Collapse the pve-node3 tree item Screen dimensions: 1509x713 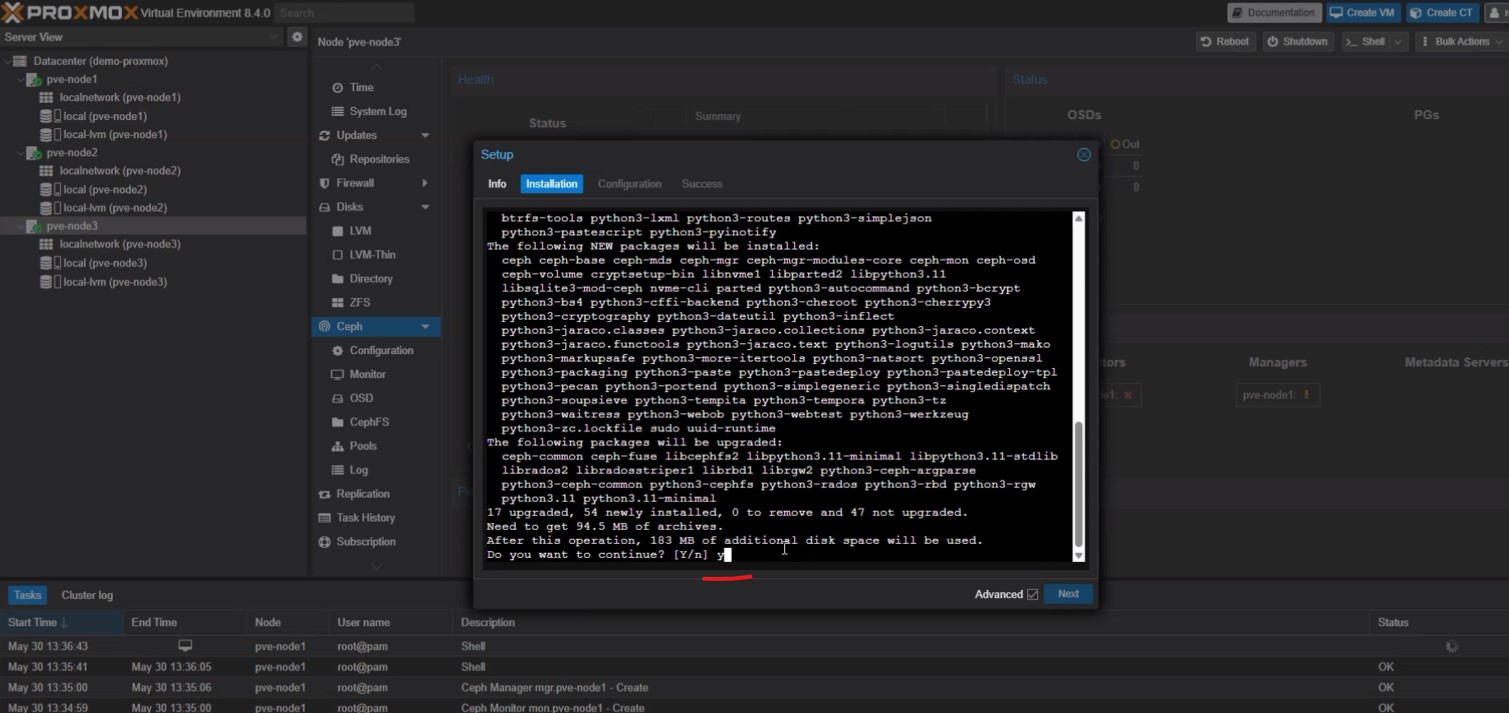pos(20,225)
